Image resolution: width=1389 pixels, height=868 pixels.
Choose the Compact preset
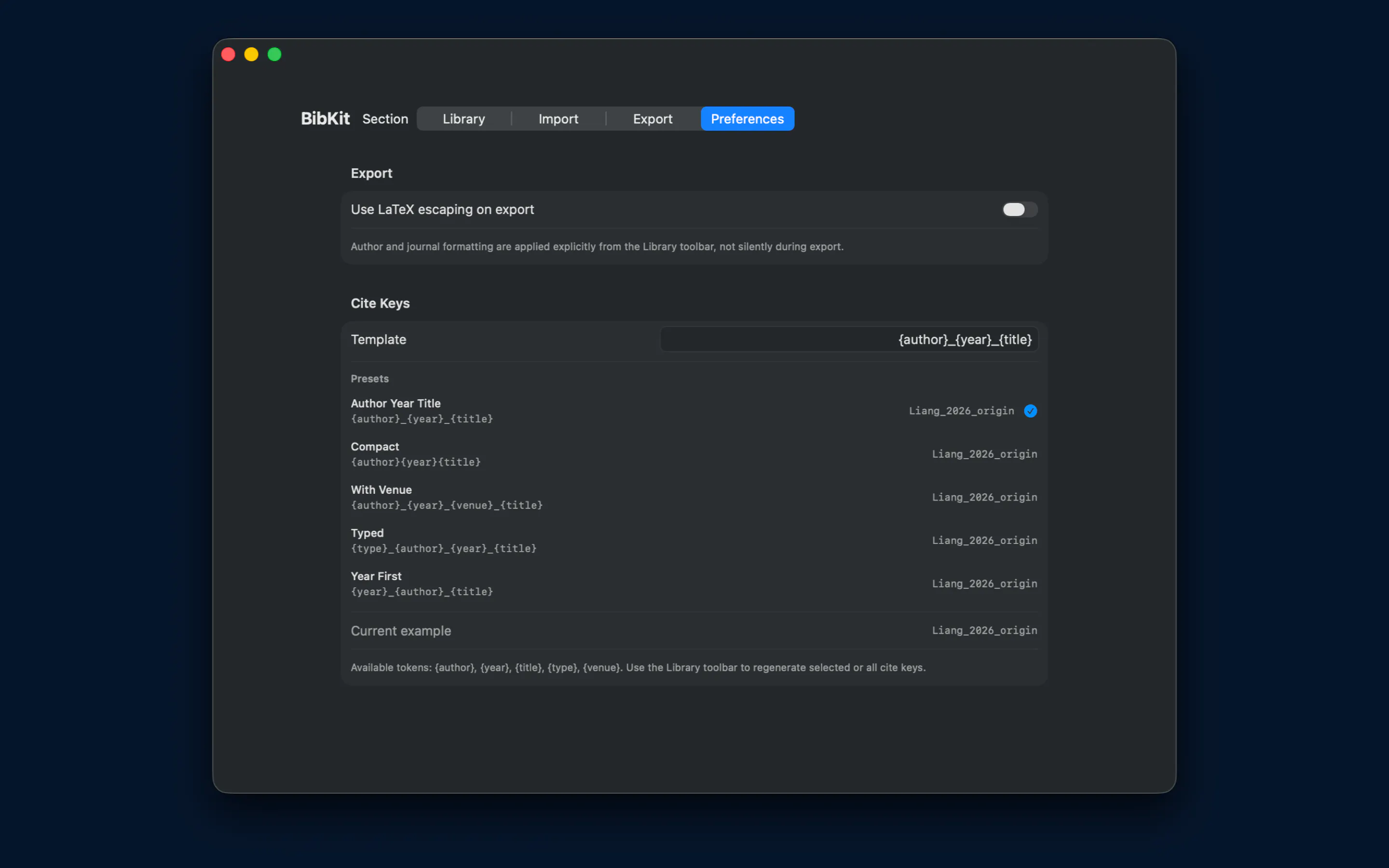pos(694,454)
